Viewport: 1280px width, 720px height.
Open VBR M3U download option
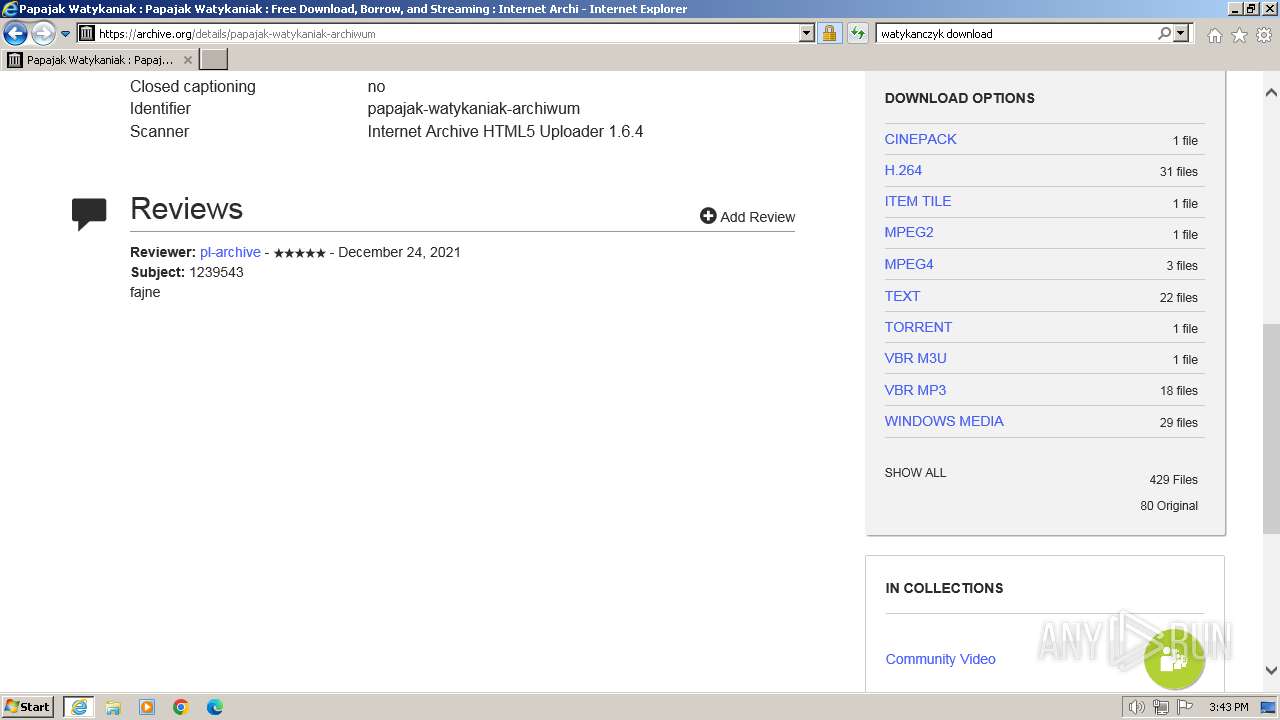coord(915,358)
